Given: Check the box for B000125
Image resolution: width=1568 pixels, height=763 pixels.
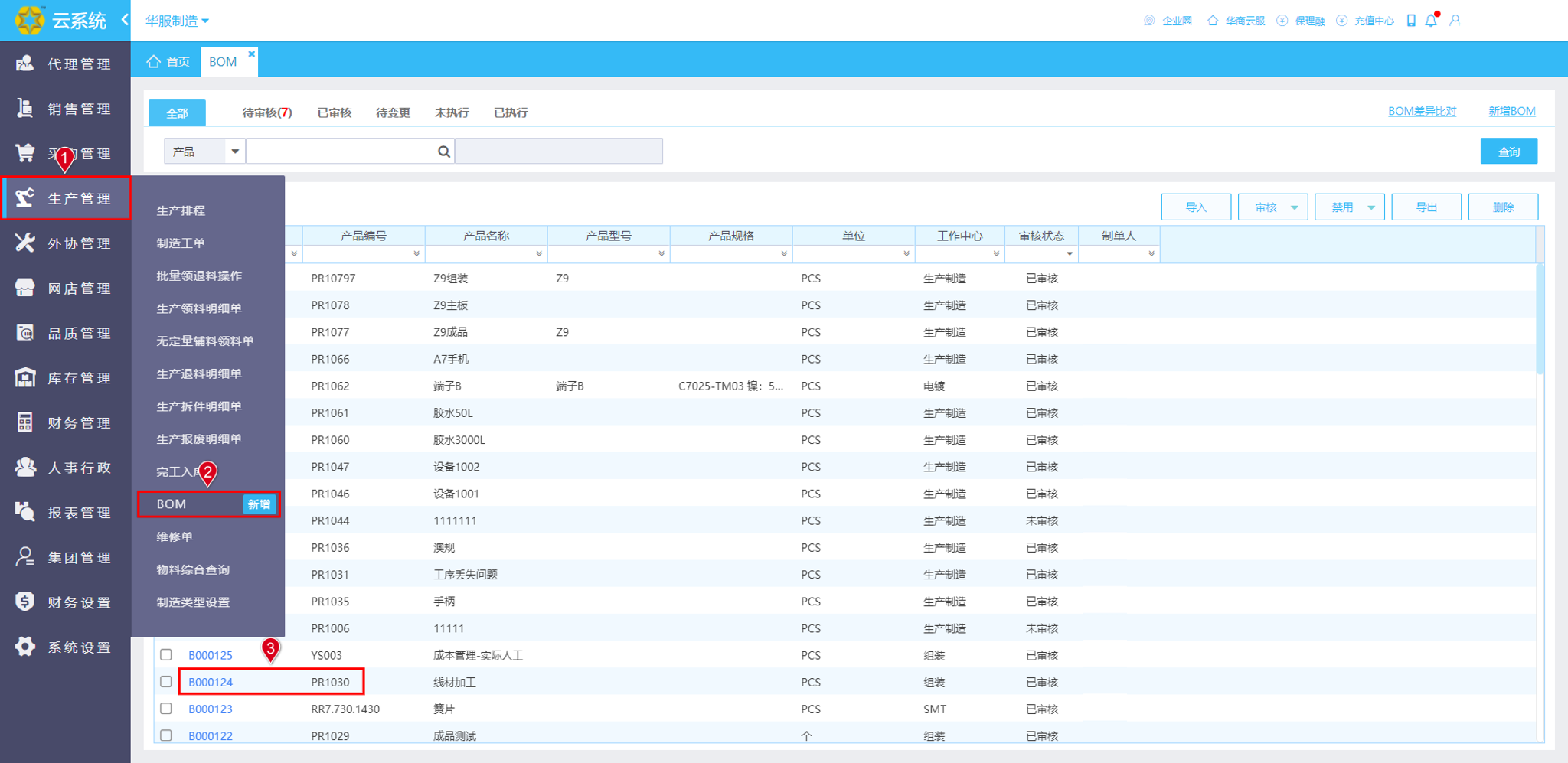Looking at the screenshot, I should [x=166, y=654].
